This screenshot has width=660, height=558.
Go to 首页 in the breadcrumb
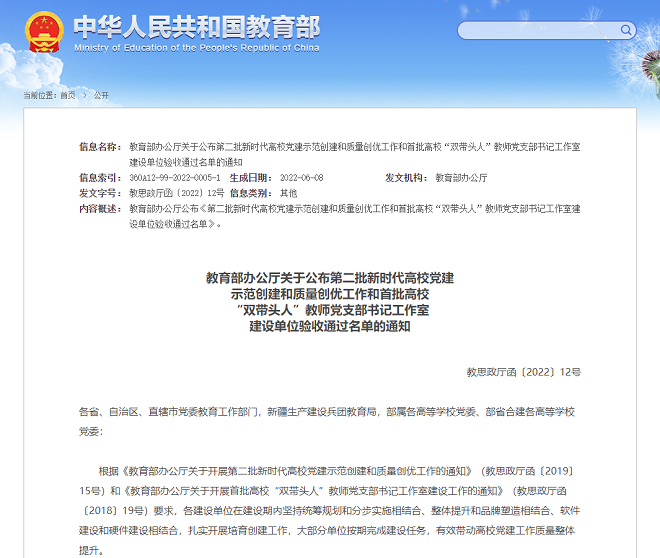coord(68,95)
